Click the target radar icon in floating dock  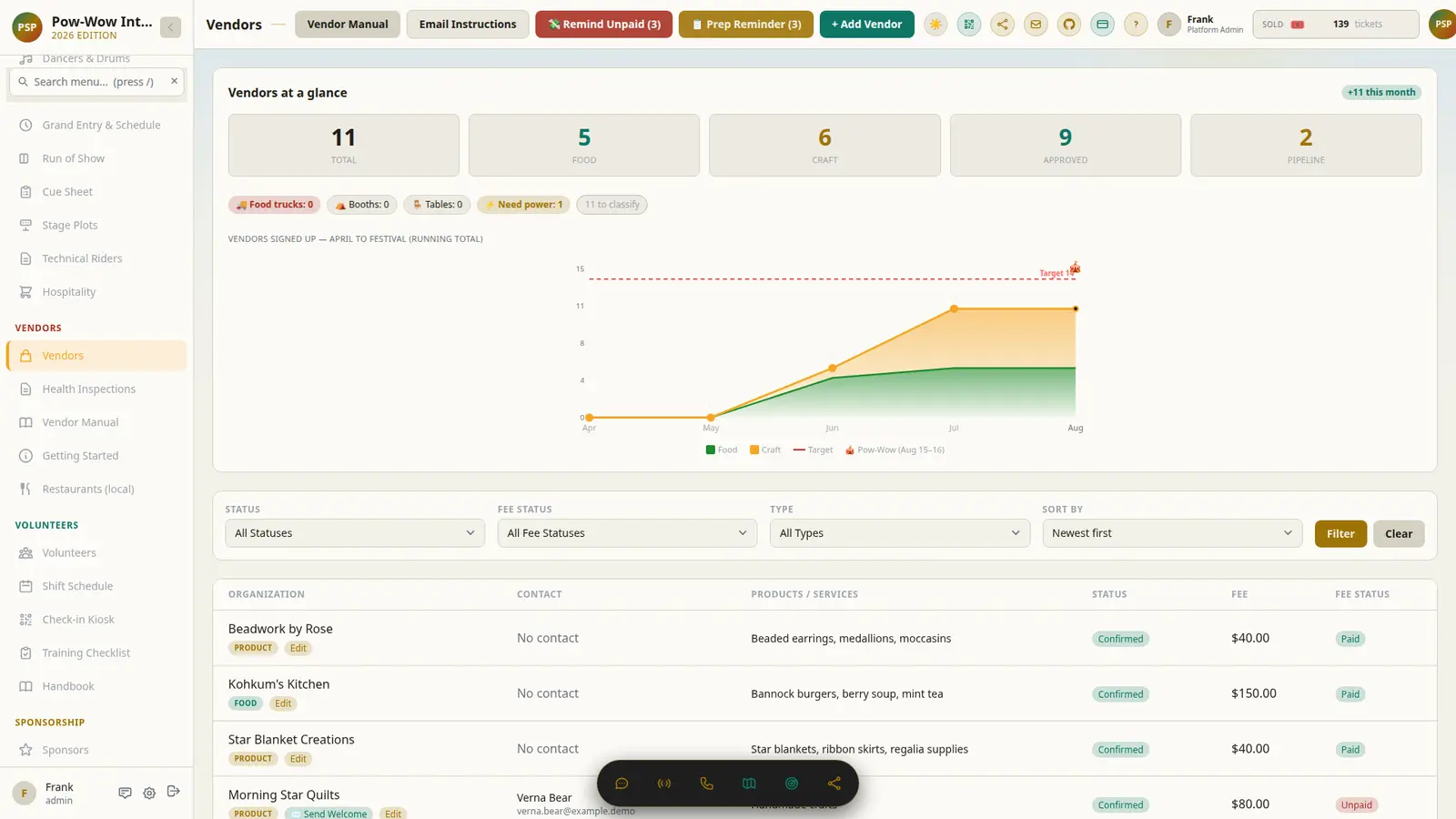click(x=792, y=784)
